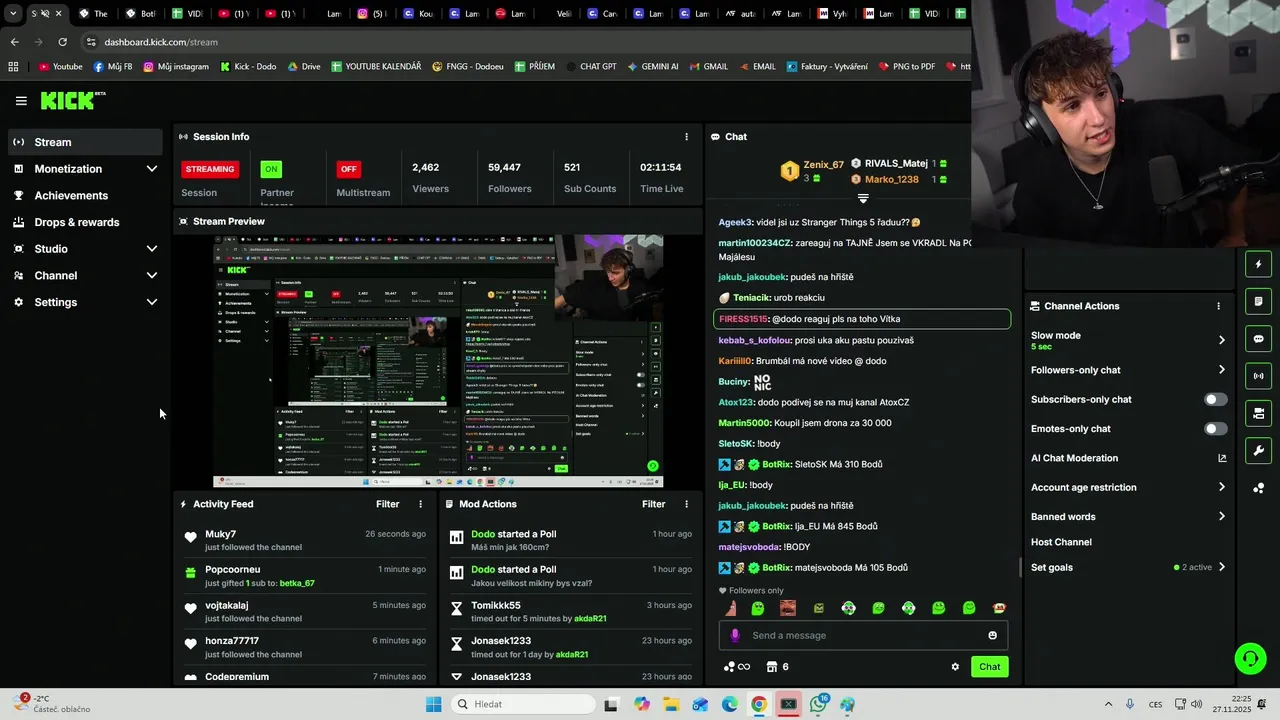The width and height of the screenshot is (1280, 720).
Task: Open akdaR21 link in Tomikkk55 timeout
Action: point(590,619)
